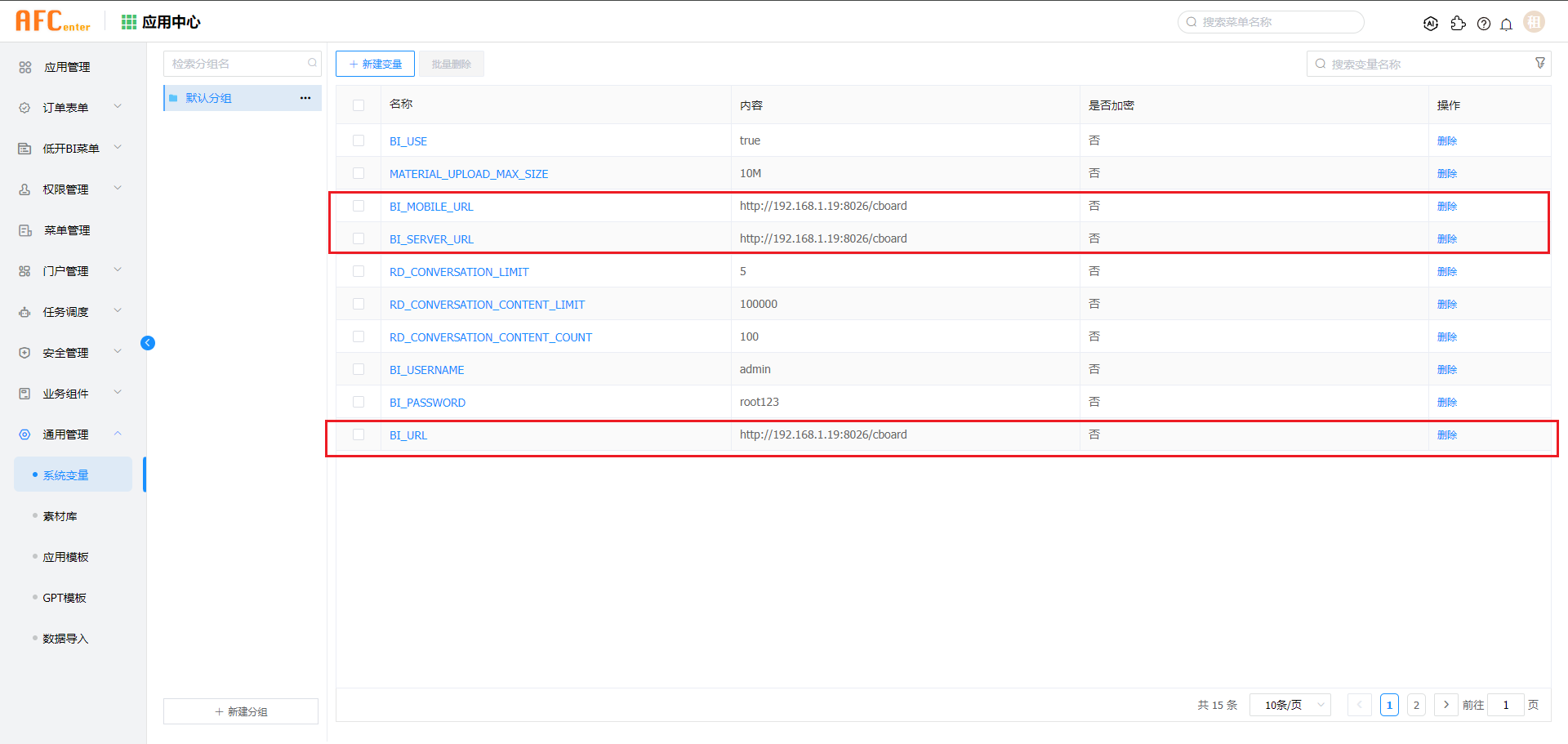Click the user avatar icon
Viewport: 1568px width, 744px height.
pyautogui.click(x=1534, y=22)
